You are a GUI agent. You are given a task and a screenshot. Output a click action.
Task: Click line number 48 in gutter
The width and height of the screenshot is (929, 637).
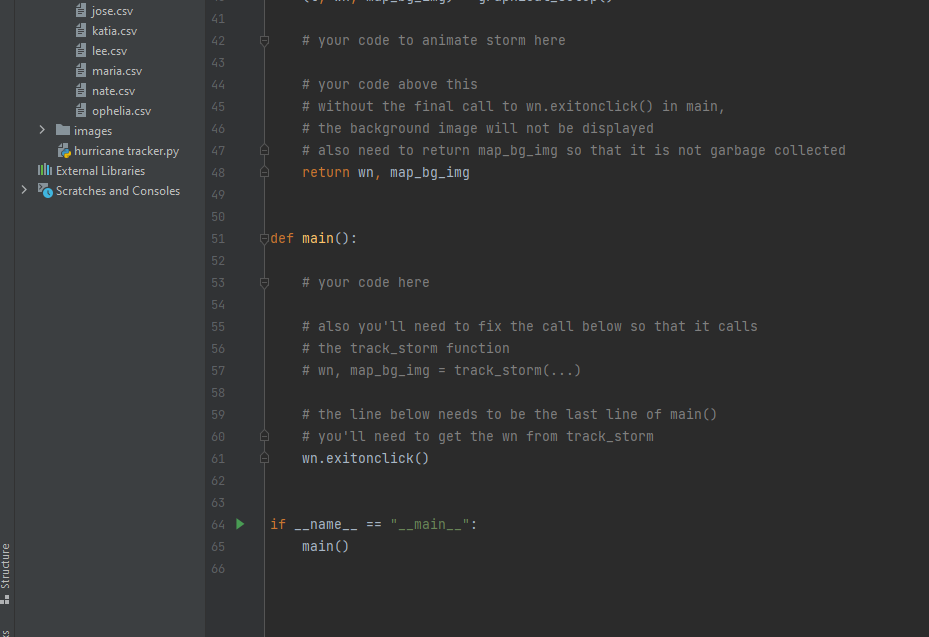tap(218, 173)
